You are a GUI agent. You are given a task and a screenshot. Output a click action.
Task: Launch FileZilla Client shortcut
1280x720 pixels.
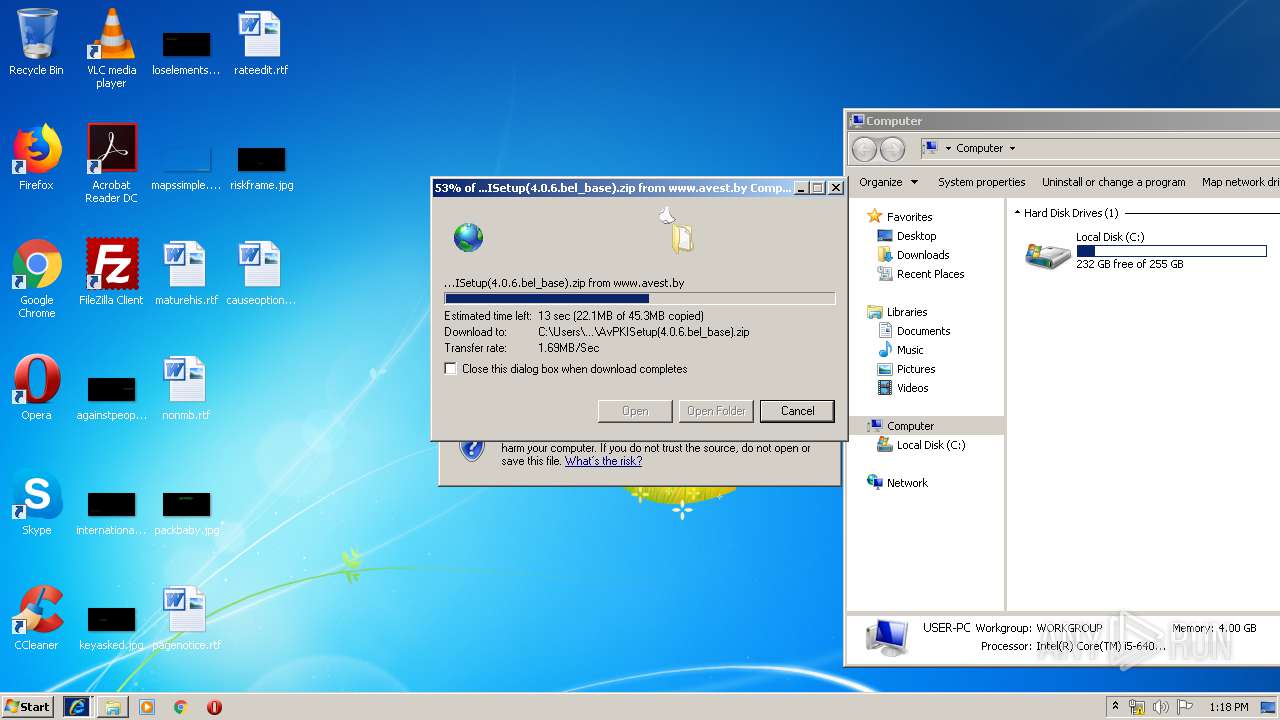coord(111,272)
